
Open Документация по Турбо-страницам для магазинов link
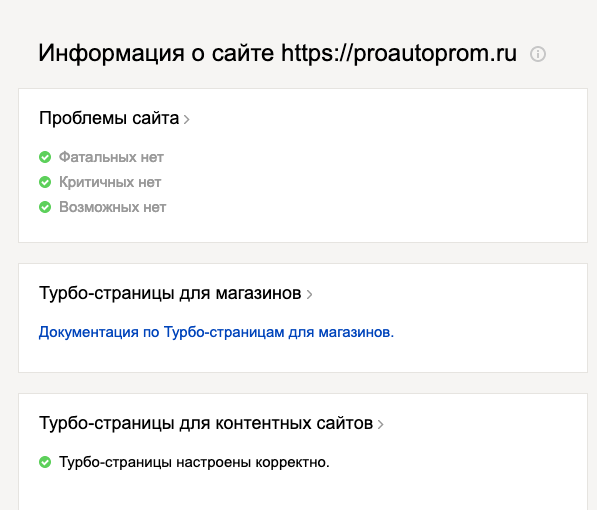point(216,332)
